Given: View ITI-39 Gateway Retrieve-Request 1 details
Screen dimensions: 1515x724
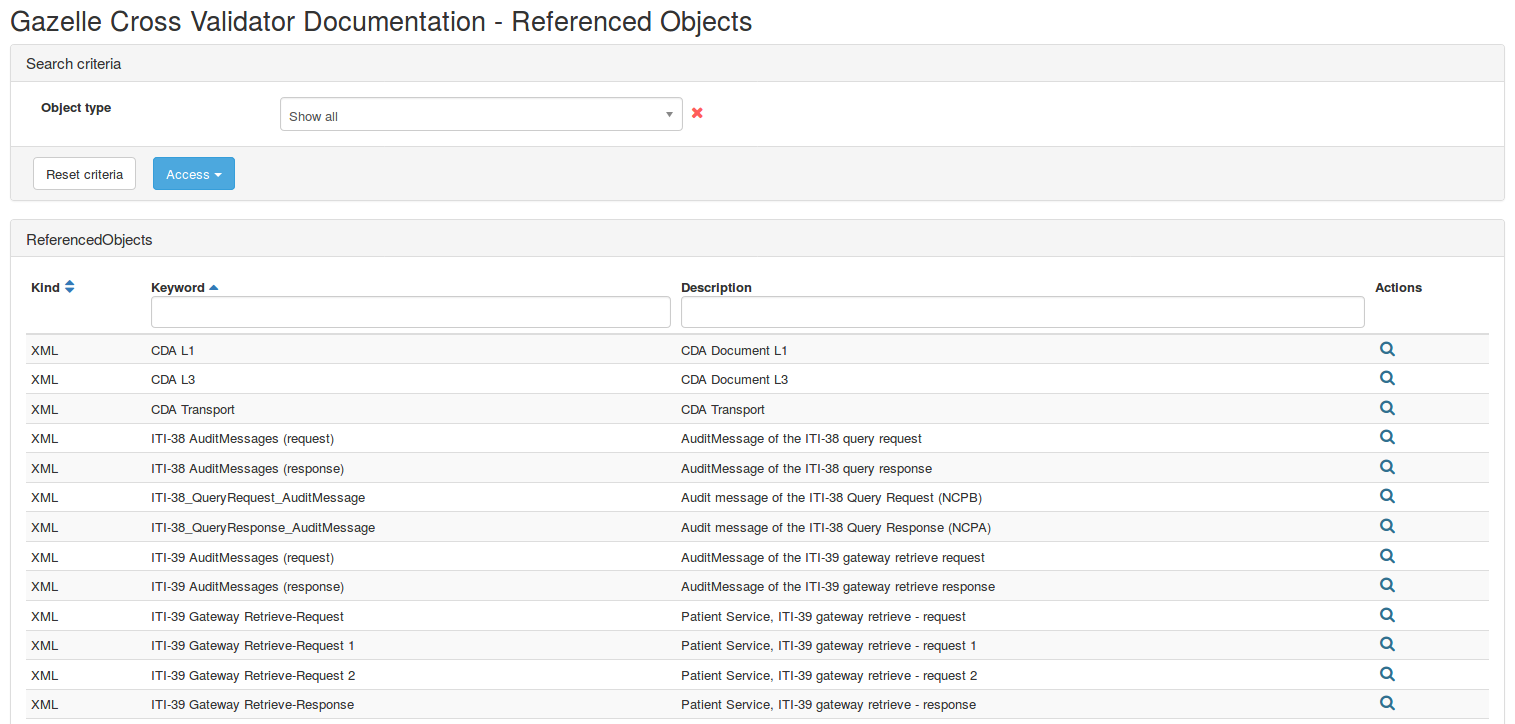Looking at the screenshot, I should pos(1387,644).
